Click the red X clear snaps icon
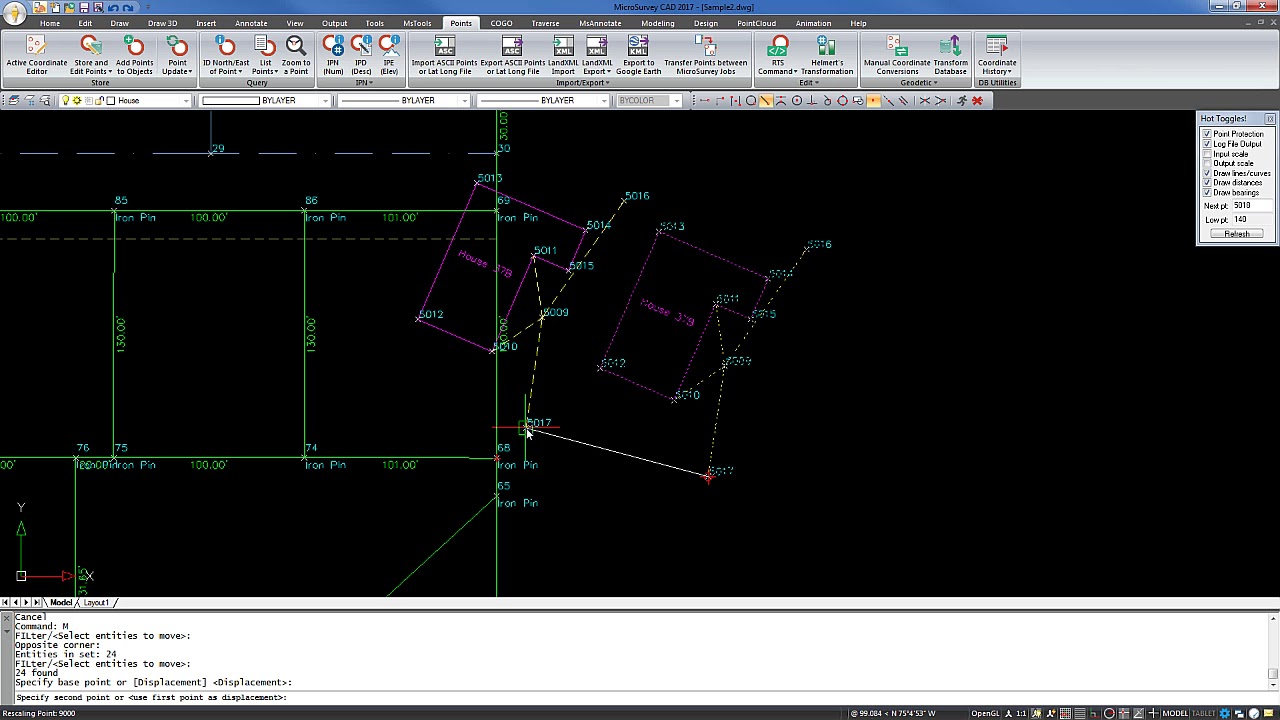 coord(977,101)
